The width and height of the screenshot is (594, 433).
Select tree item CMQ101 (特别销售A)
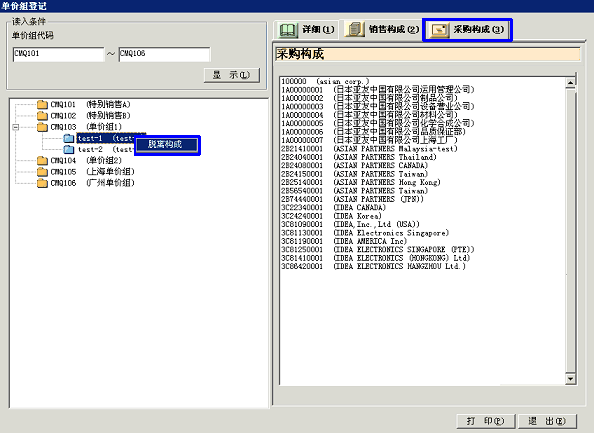point(90,104)
